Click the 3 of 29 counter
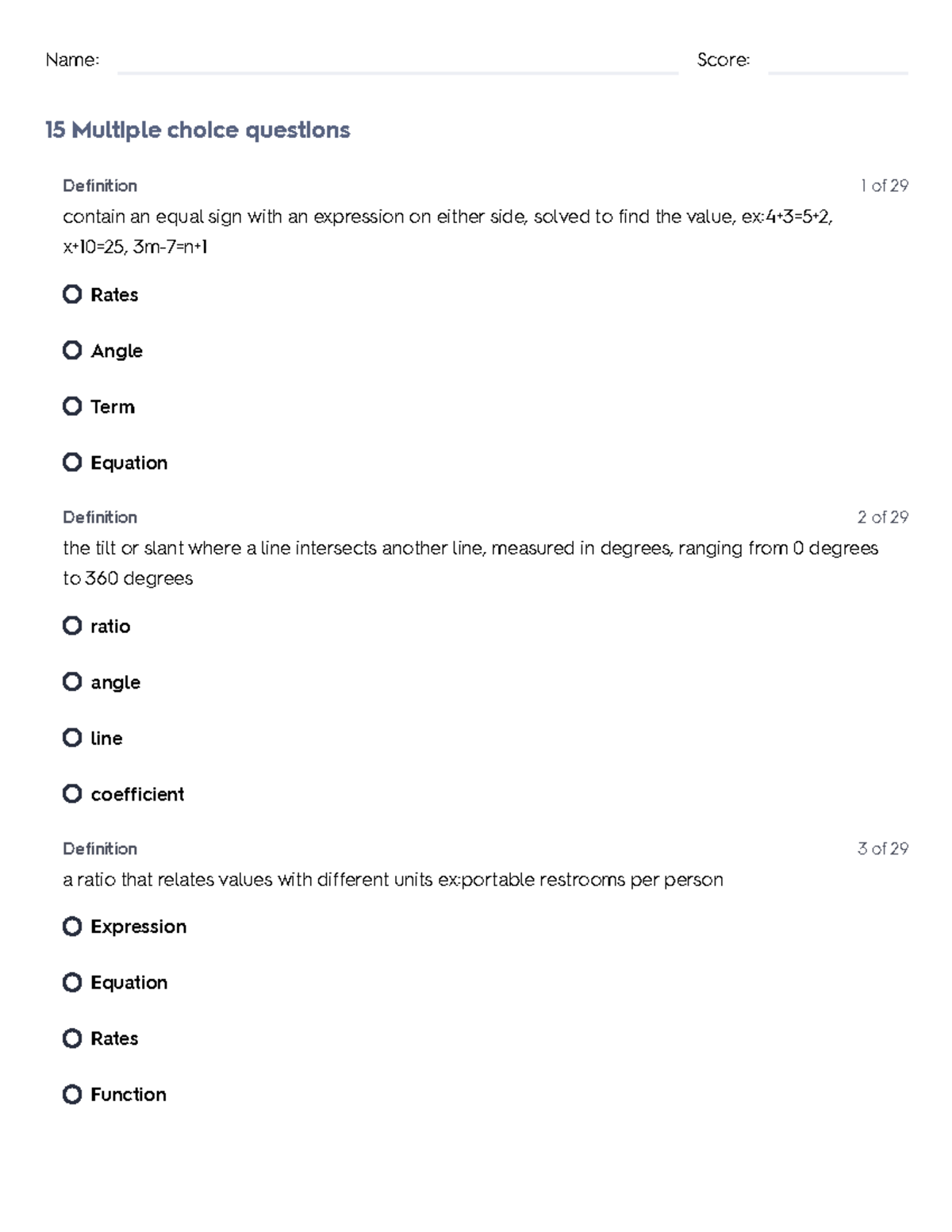Screen dimensions: 952x1232 coord(882,849)
